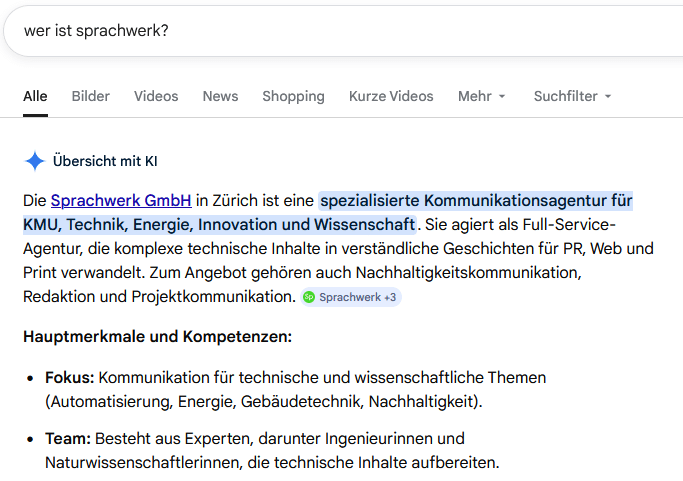This screenshot has height=481, width=683.
Task: Open the Suchfilter dropdown
Action: (x=573, y=96)
